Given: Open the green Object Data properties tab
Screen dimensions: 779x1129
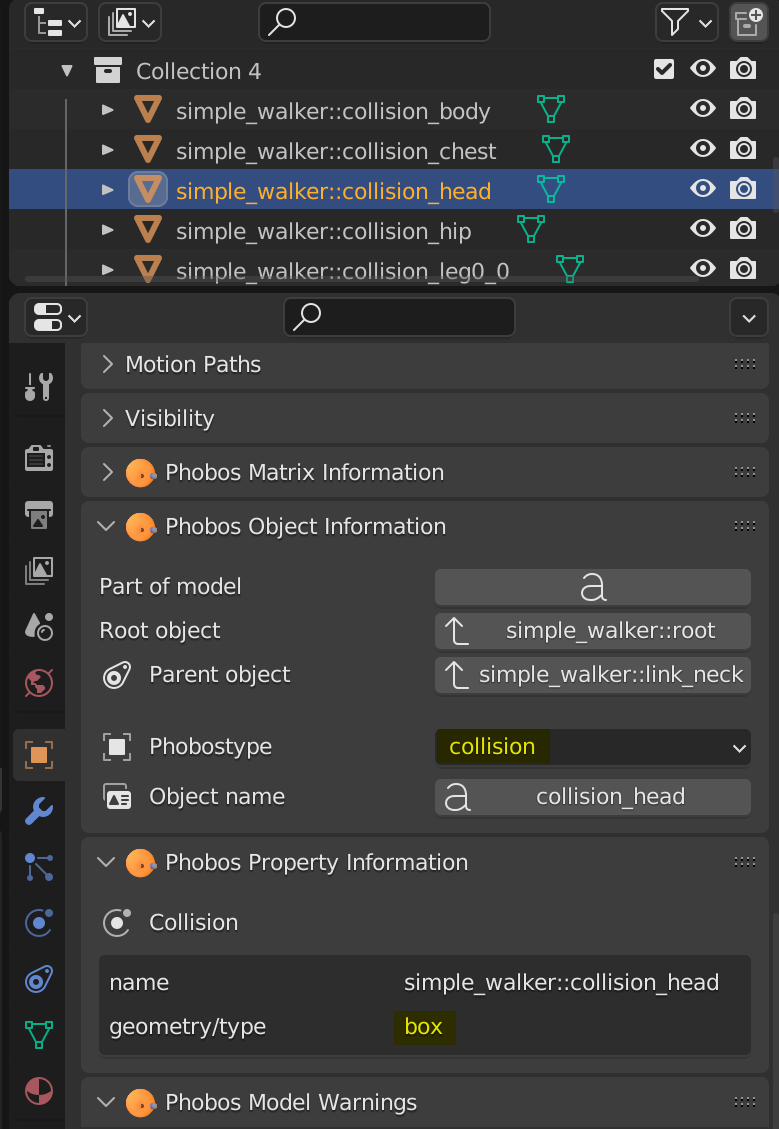Looking at the screenshot, I should [38, 1034].
